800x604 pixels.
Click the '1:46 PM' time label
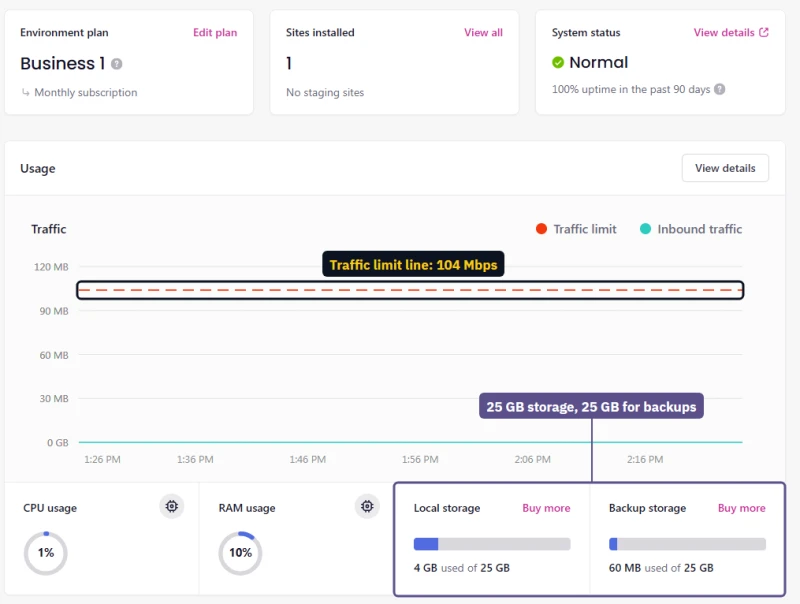coord(308,459)
